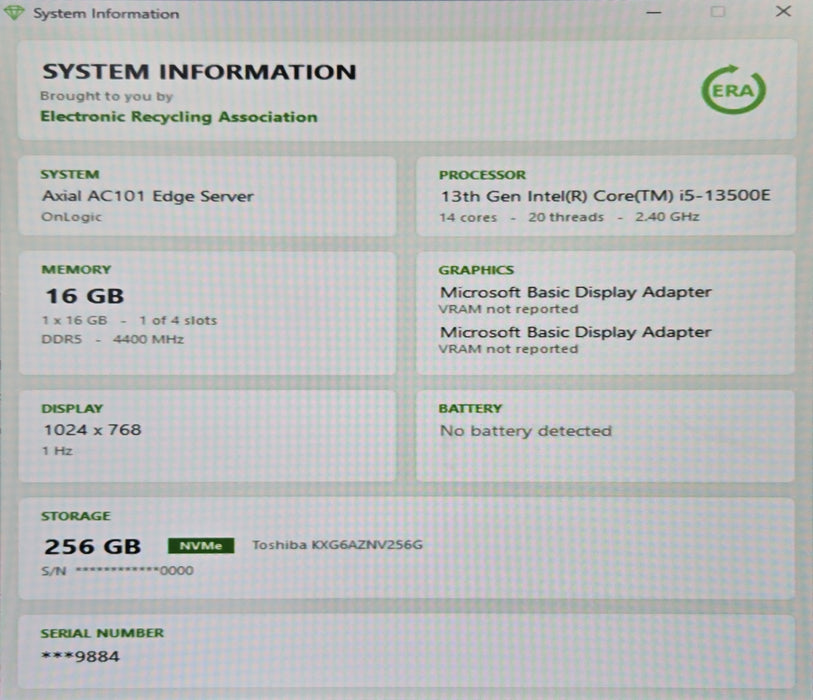Click the DISPLAY section label
The width and height of the screenshot is (813, 700).
point(72,409)
